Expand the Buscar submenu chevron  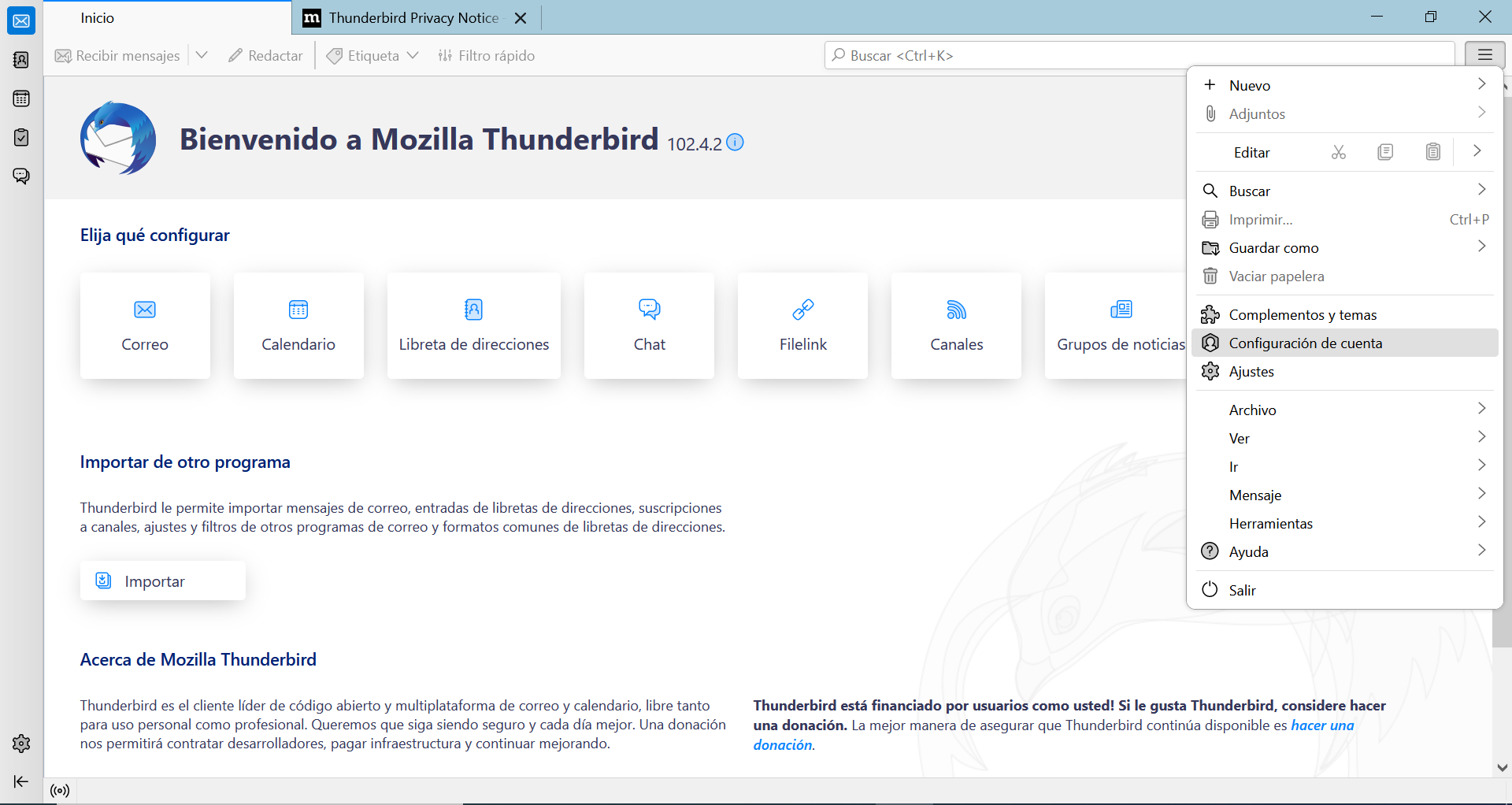tap(1481, 190)
